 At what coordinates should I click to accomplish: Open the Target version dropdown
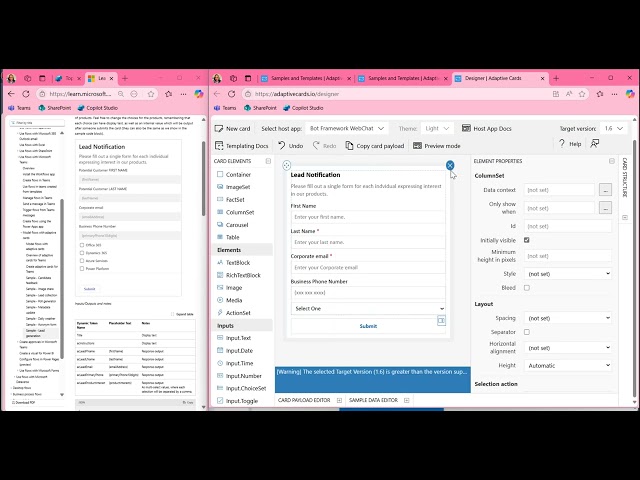tap(613, 129)
